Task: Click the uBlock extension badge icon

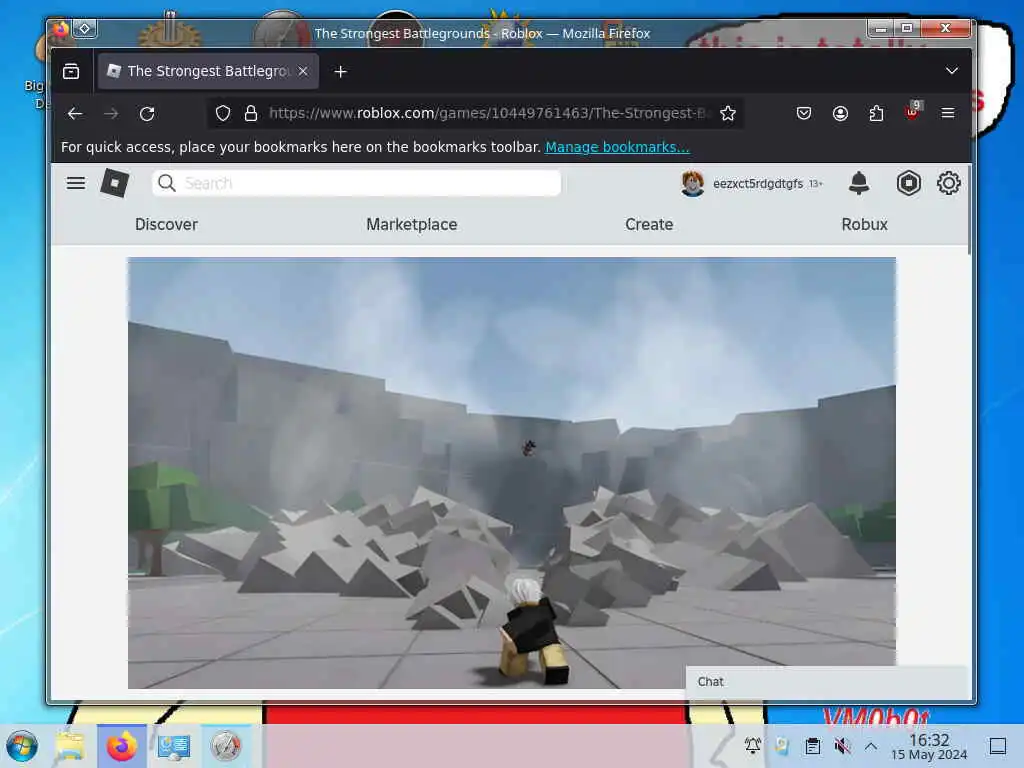Action: 913,111
